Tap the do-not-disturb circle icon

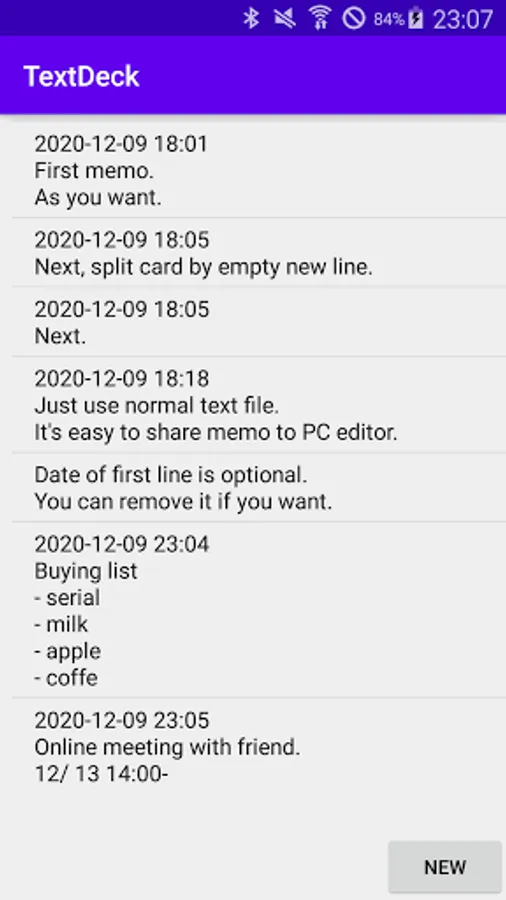(x=354, y=18)
